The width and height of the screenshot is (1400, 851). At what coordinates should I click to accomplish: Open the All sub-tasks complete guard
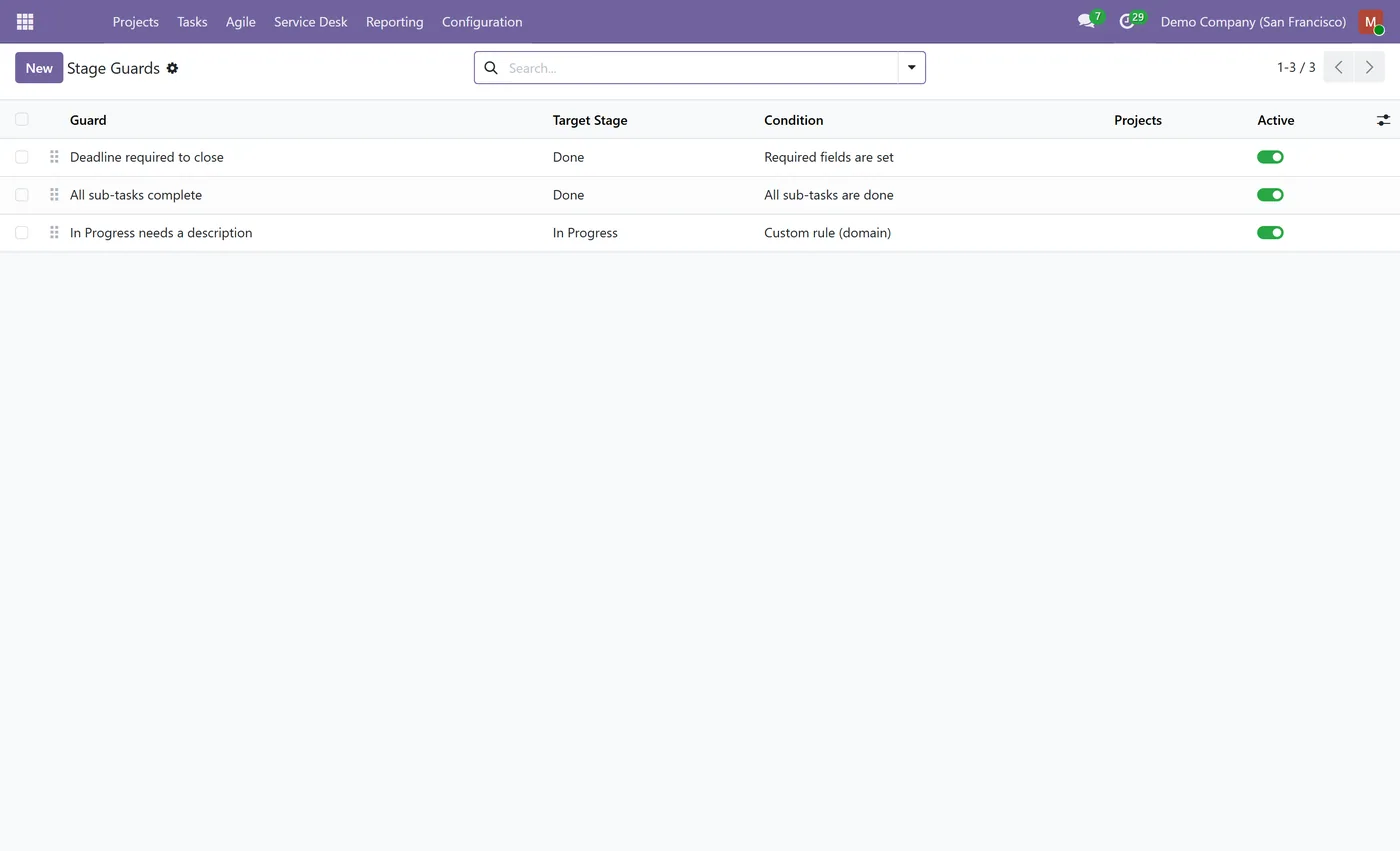point(136,195)
